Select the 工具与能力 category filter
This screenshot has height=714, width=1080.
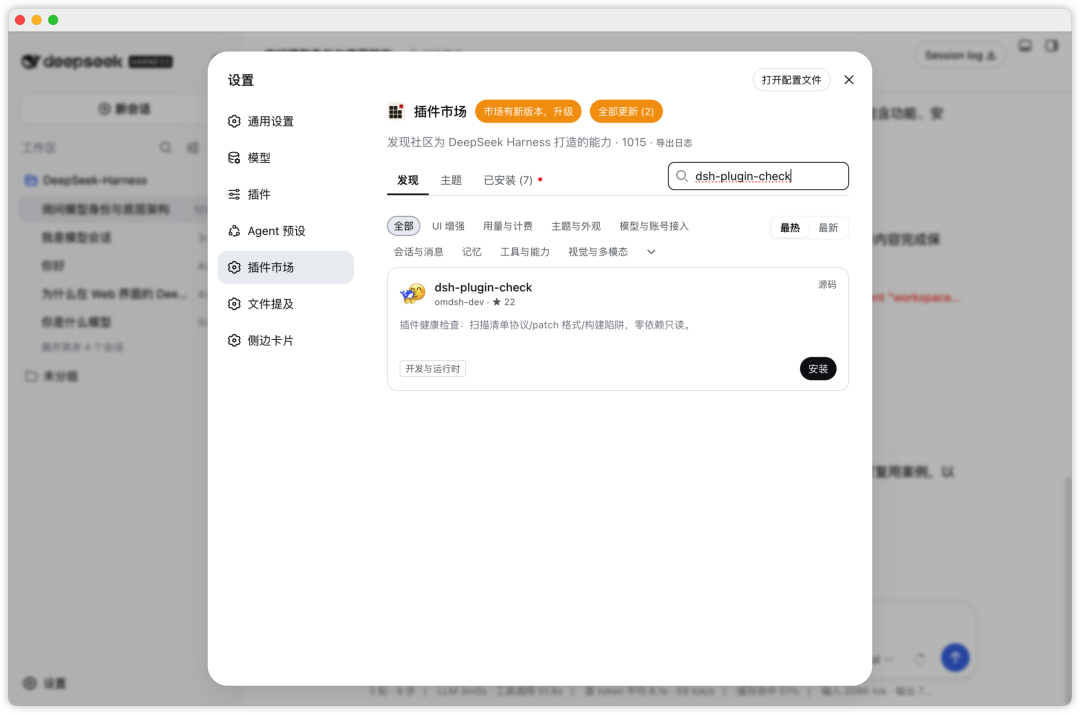coord(525,252)
